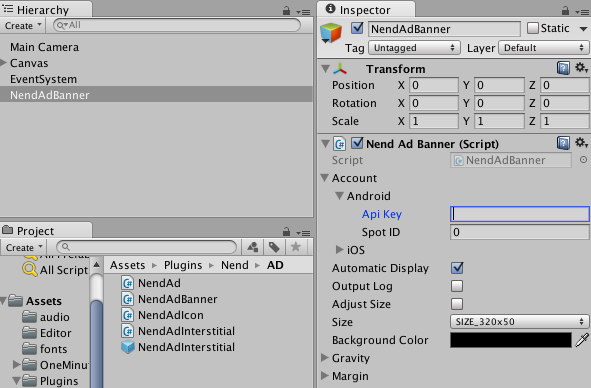
Task: Click the All Scripts search magnifier icon
Action: pos(29,270)
